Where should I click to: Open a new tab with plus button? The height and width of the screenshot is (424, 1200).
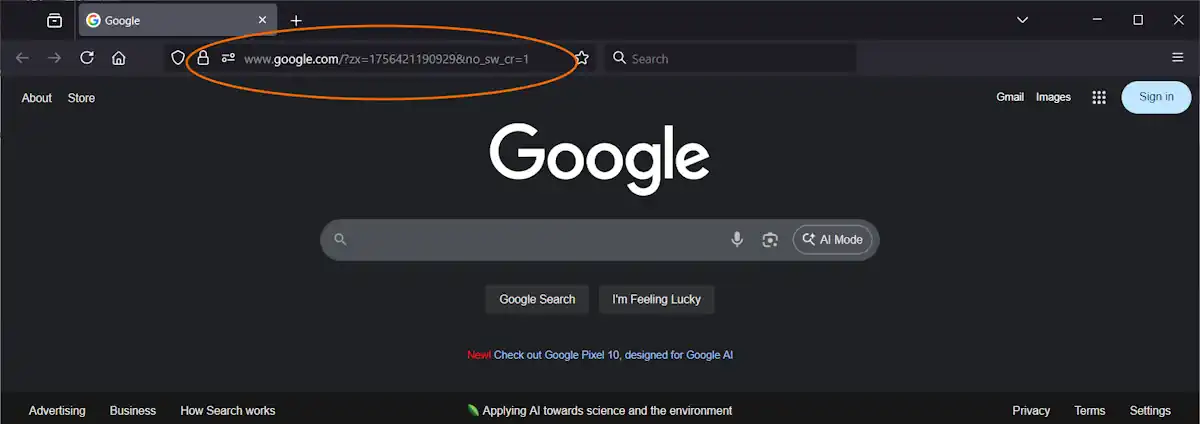pyautogui.click(x=296, y=21)
